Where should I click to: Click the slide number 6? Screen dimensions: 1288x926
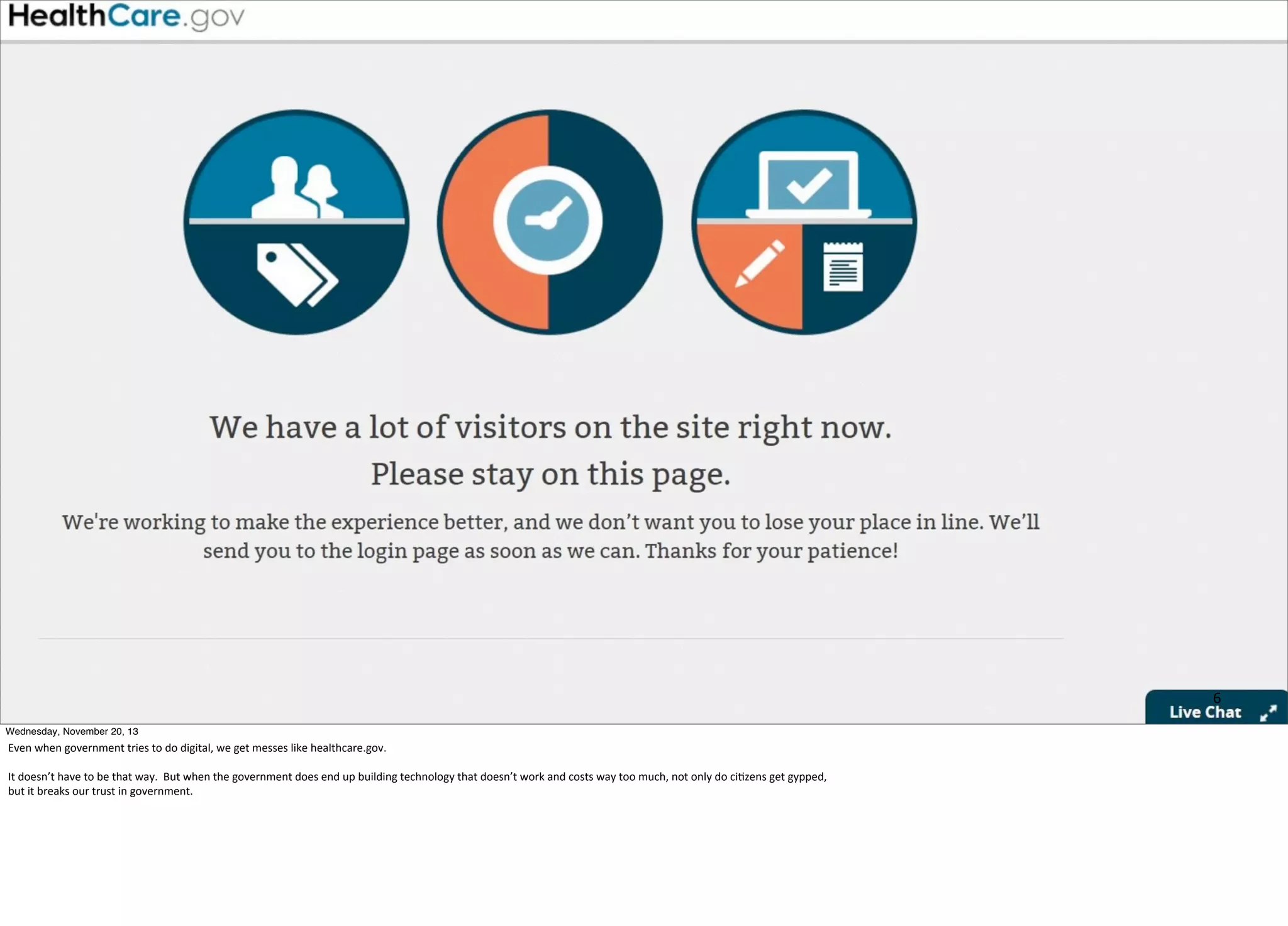1216,698
